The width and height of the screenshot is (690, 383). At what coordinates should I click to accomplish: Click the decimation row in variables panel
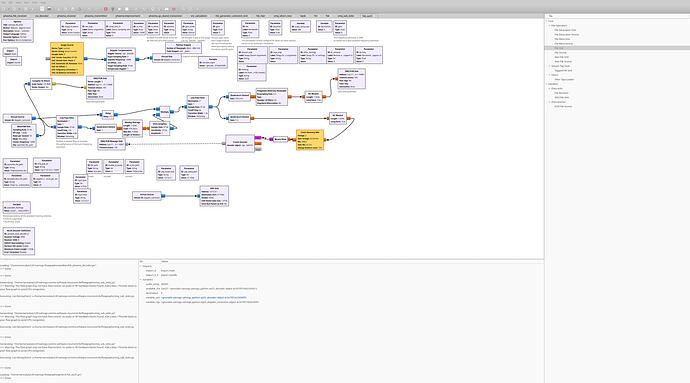341,293
